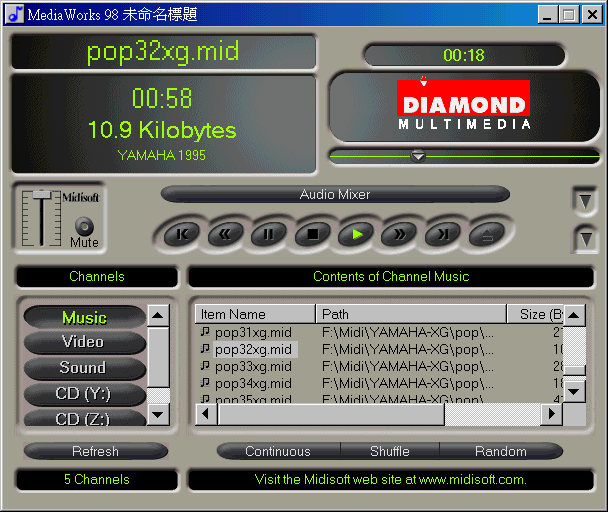Click the music note icon beside pop31xg.mid
The image size is (608, 512).
pyautogui.click(x=205, y=332)
